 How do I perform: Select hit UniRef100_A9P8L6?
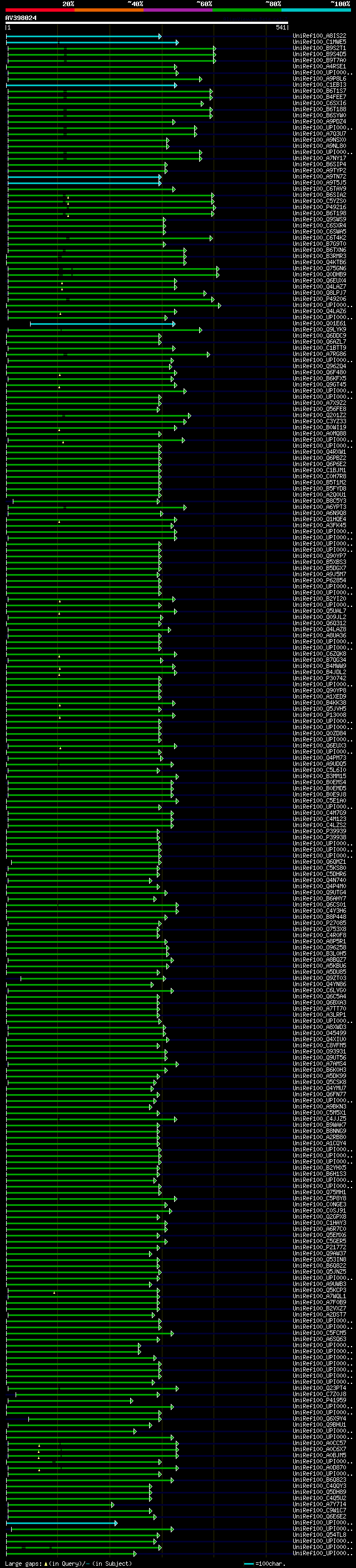coord(319,78)
